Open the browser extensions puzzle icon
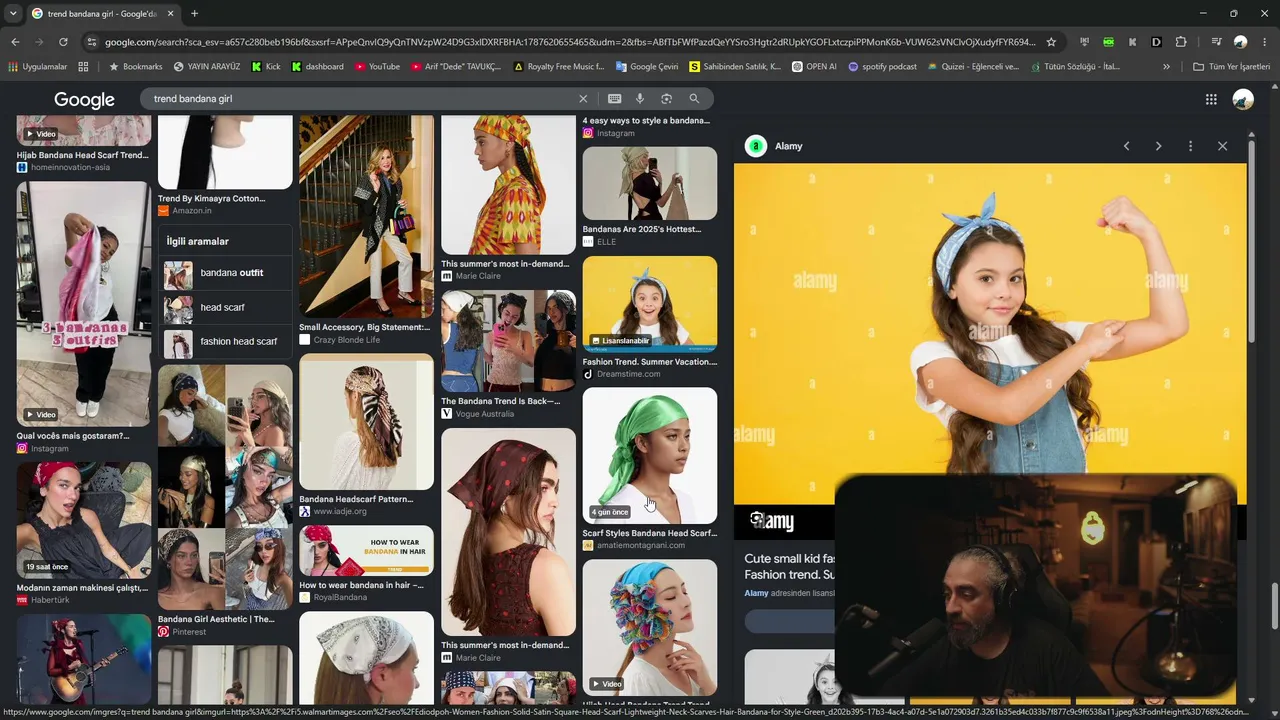This screenshot has width=1280, height=720. 1181,42
